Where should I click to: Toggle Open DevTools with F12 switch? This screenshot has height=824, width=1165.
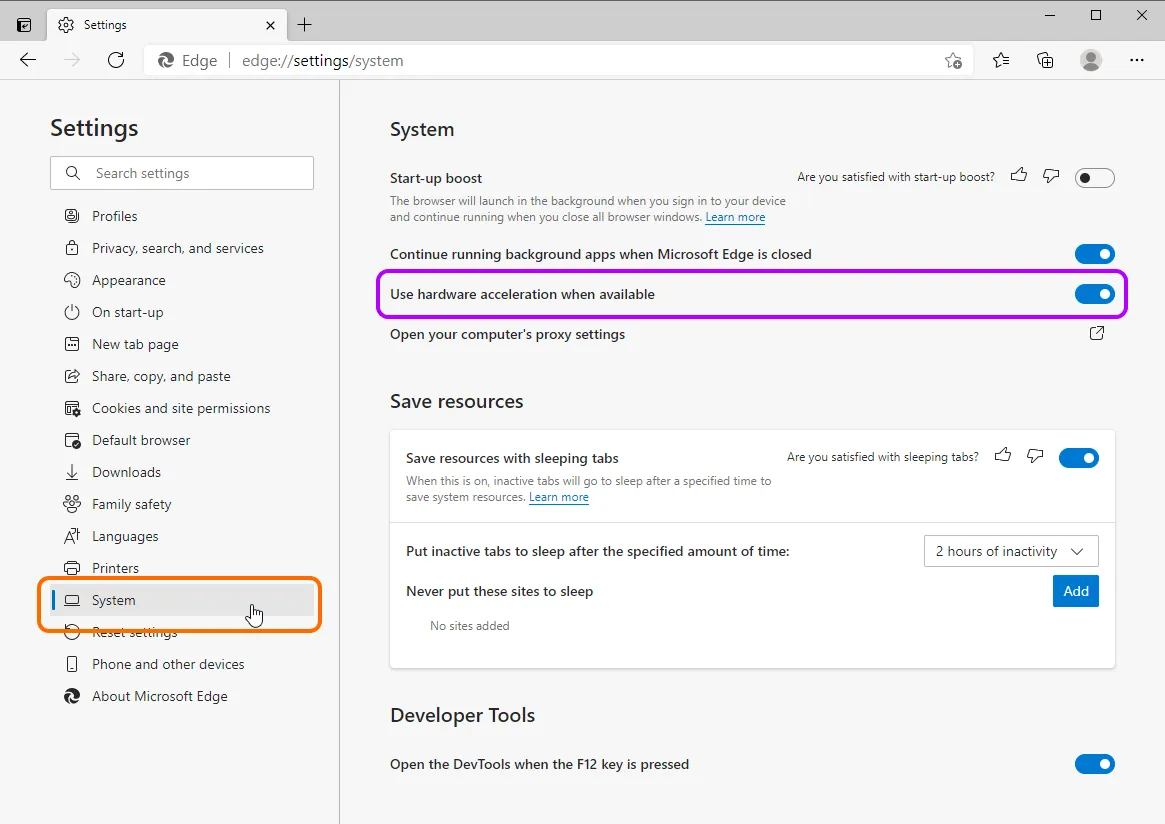click(1094, 764)
